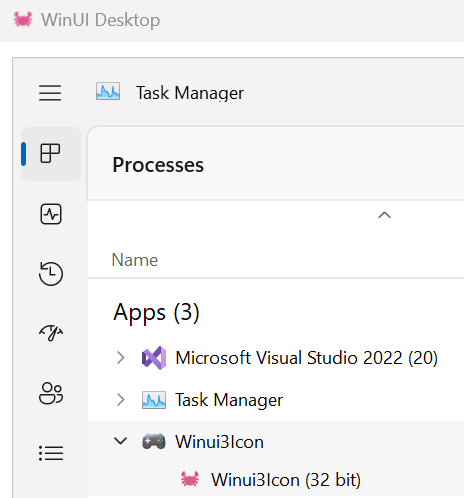
Task: Open the Startup apps sidebar icon
Action: click(51, 333)
